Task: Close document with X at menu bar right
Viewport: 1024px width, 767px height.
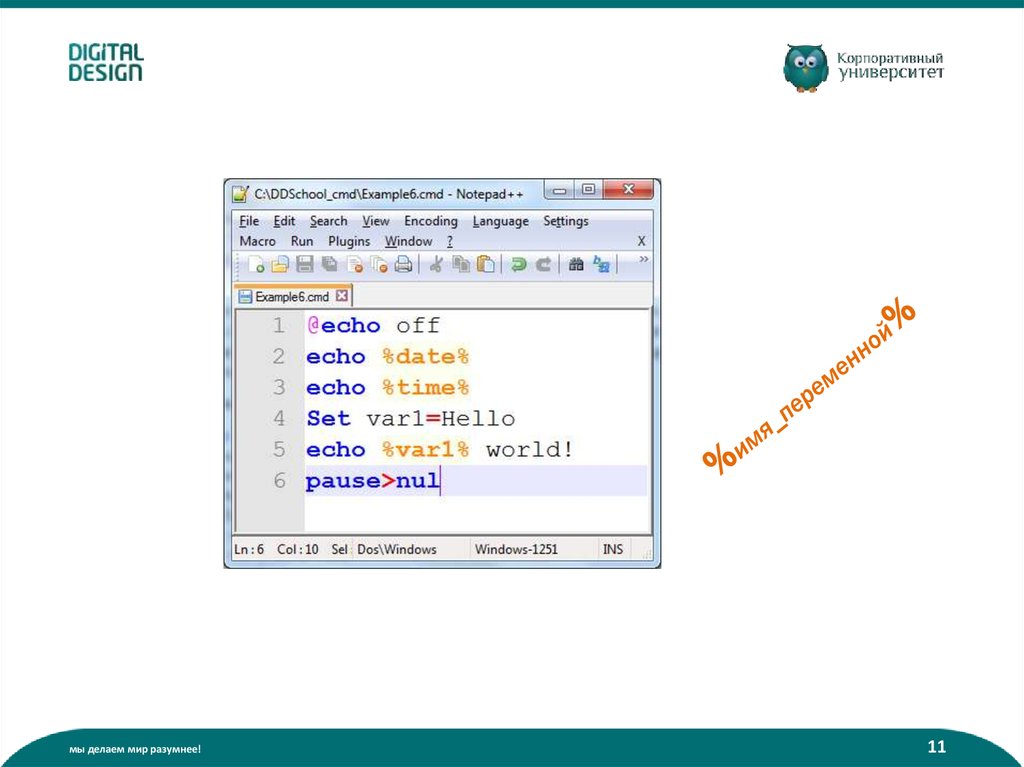Action: click(641, 241)
